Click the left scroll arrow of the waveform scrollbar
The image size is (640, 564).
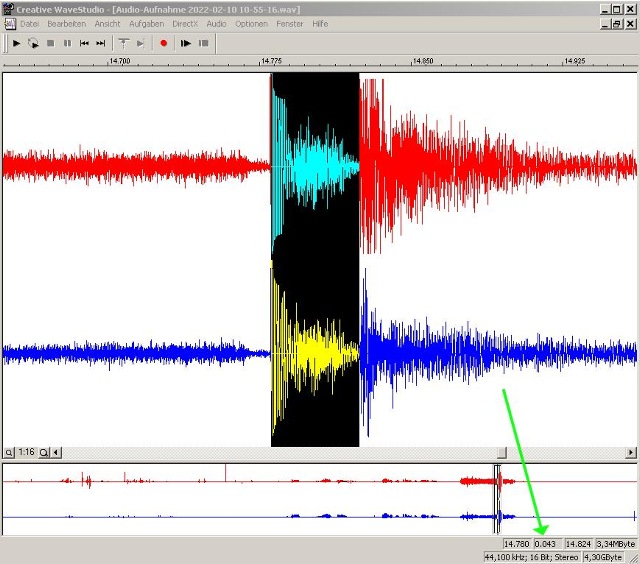pyautogui.click(x=56, y=453)
